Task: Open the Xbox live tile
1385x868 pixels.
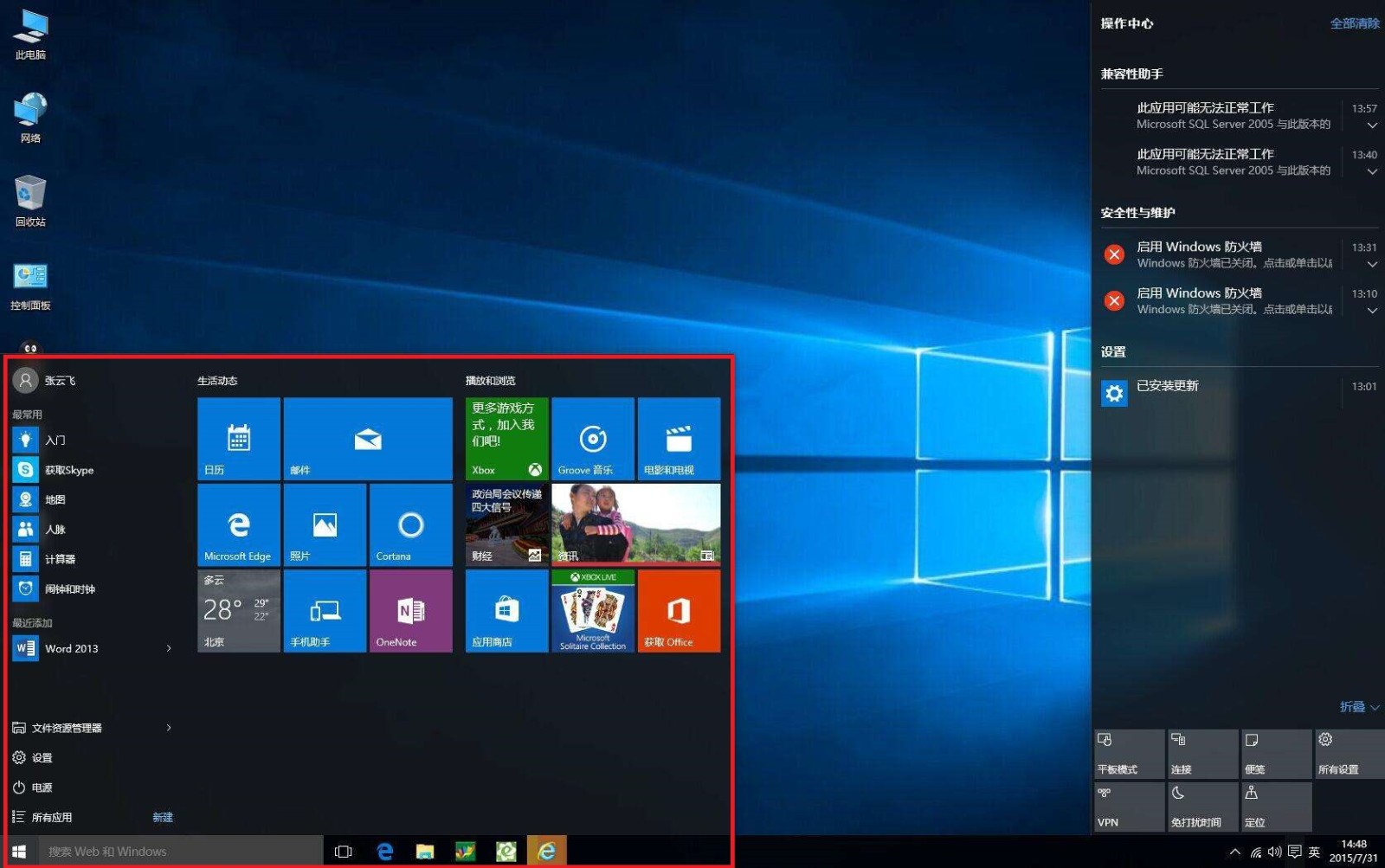Action: (x=507, y=439)
